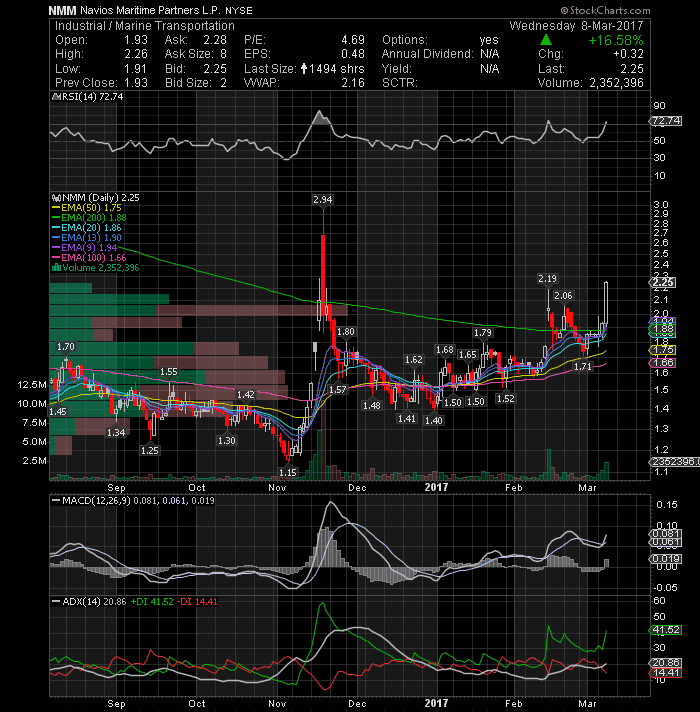Click the High value 2.26
Image resolution: width=700 pixels, height=712 pixels.
point(136,54)
